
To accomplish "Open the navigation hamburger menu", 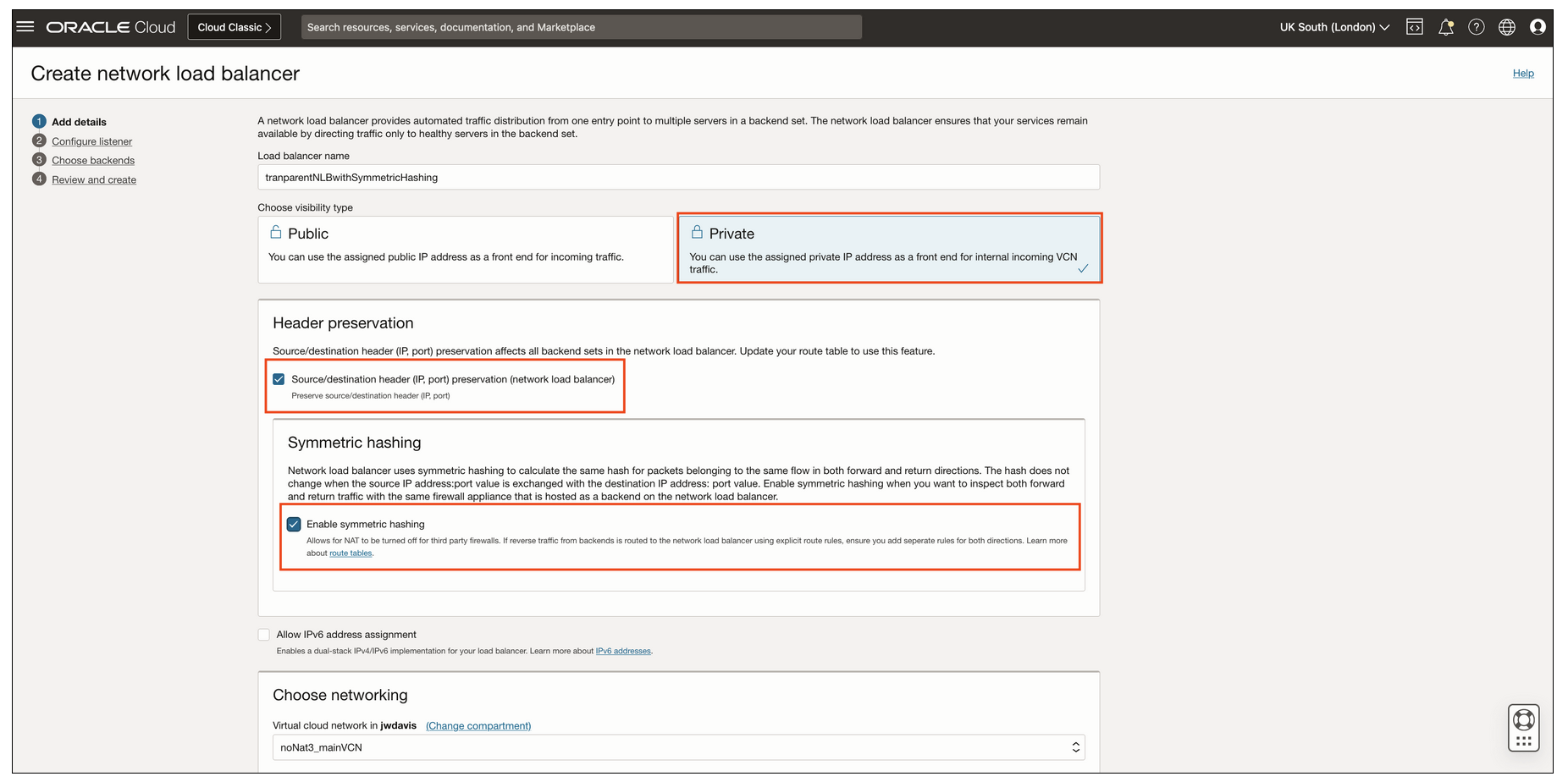I will pos(25,26).
